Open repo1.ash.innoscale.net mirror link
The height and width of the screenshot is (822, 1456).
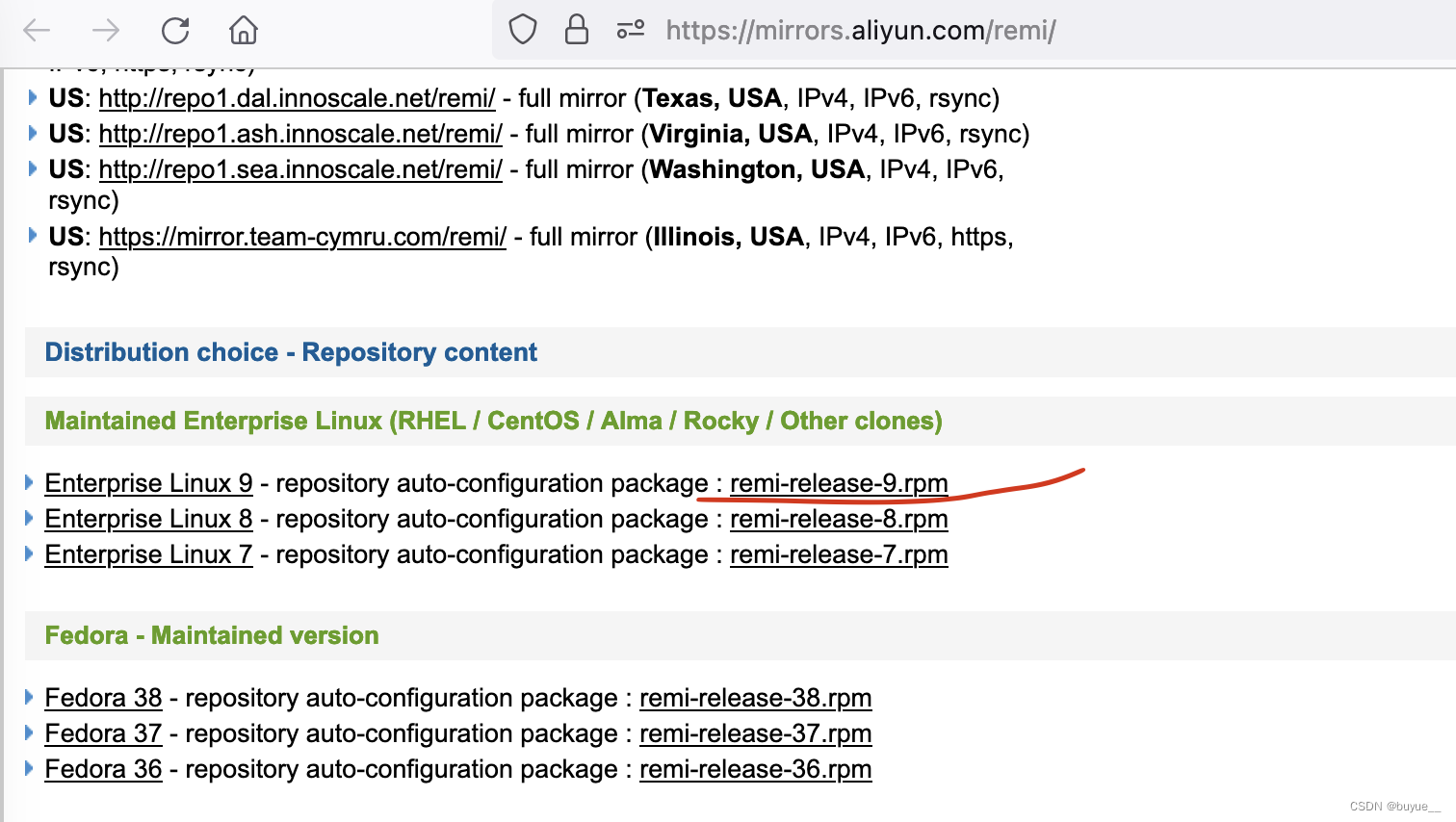click(300, 134)
